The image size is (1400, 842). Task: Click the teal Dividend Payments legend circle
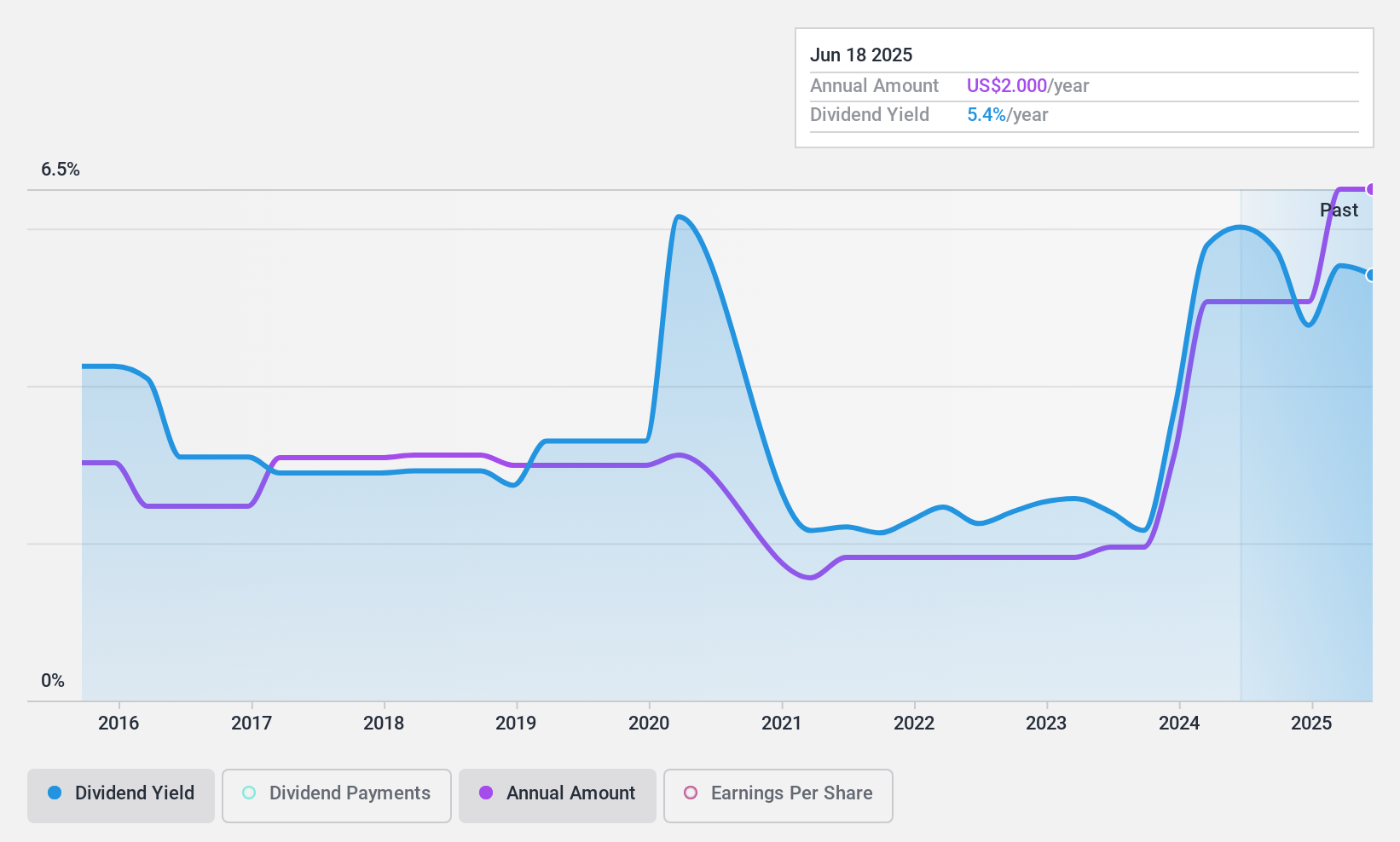pos(249,793)
